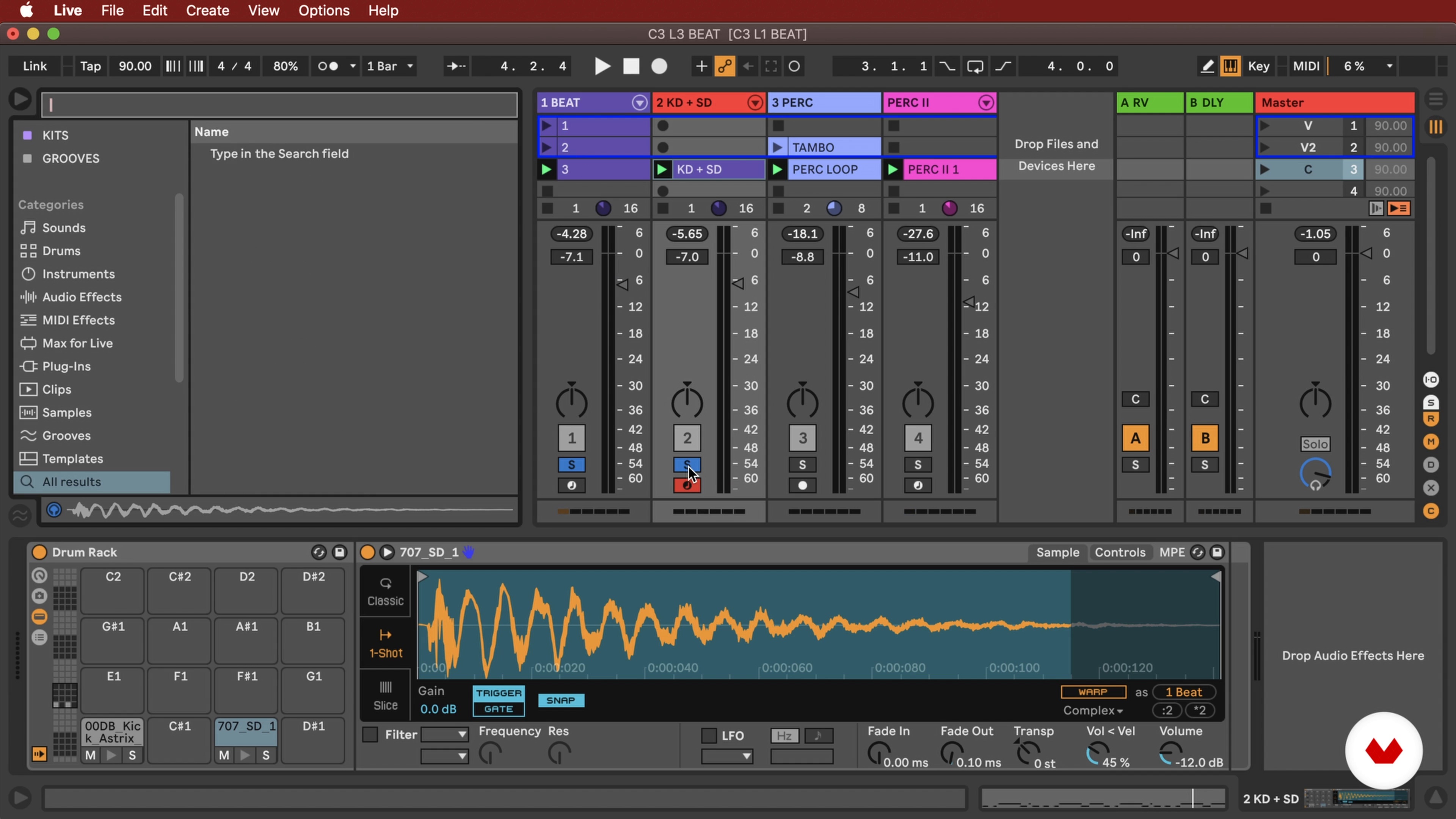Select the Sounds category
The image size is (1456, 819).
click(63, 228)
